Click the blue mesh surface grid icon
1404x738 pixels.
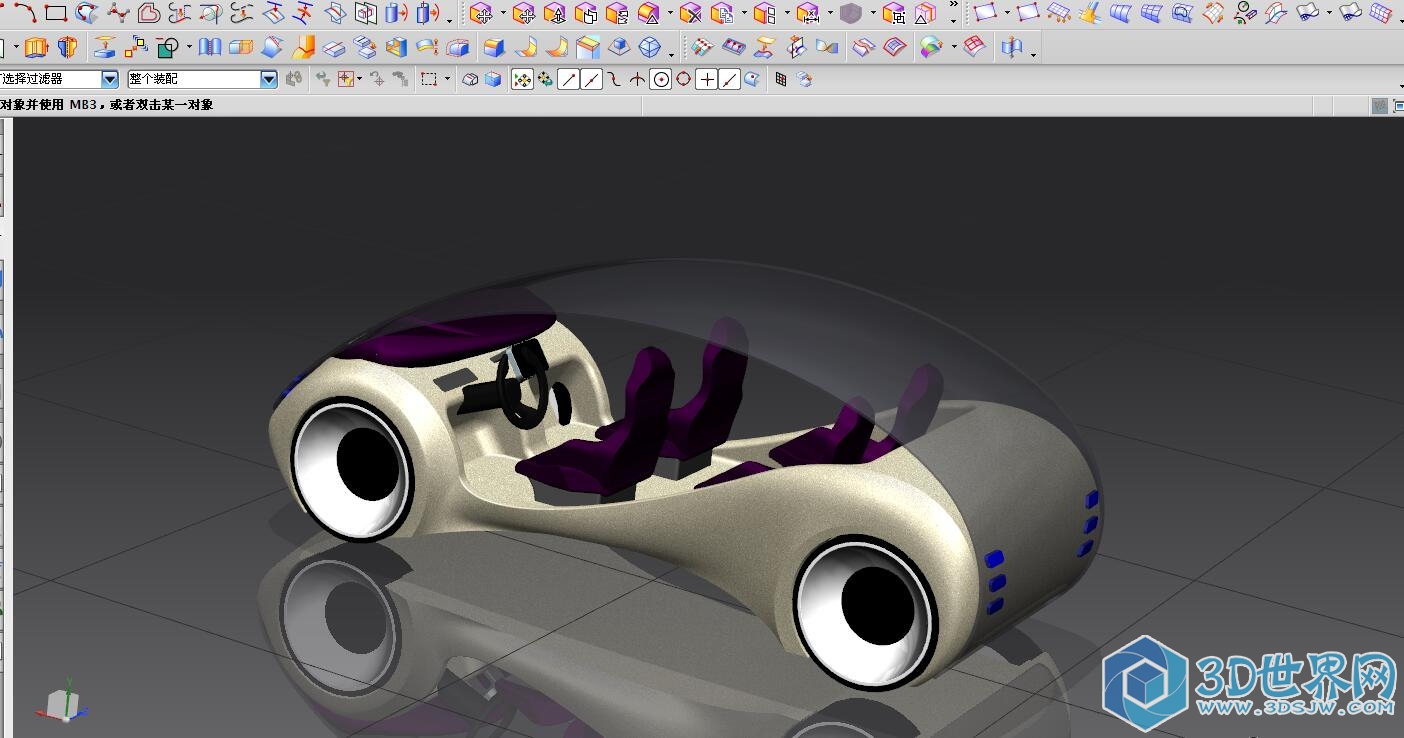pyautogui.click(x=1151, y=13)
